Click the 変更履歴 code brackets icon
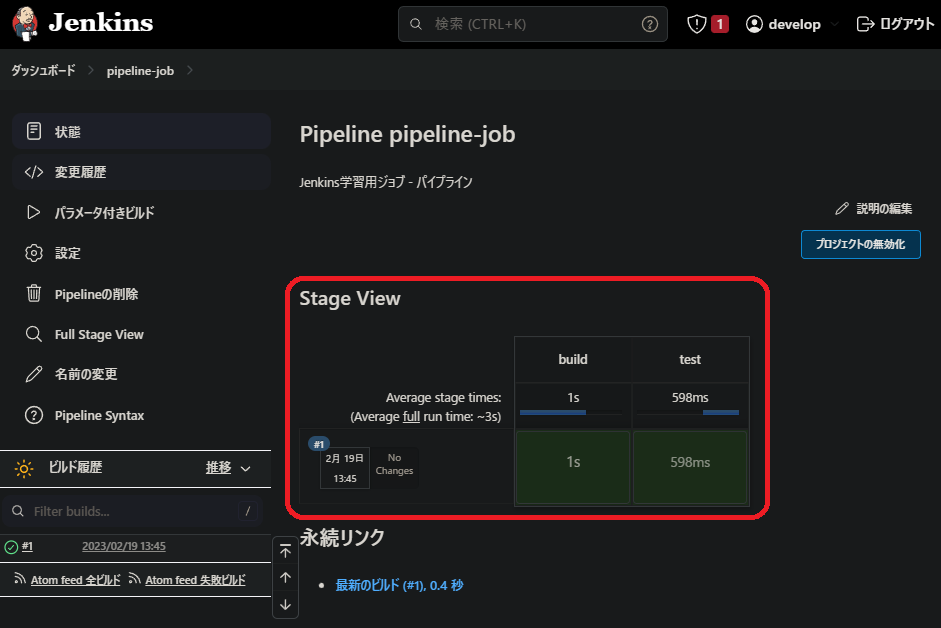 point(34,172)
